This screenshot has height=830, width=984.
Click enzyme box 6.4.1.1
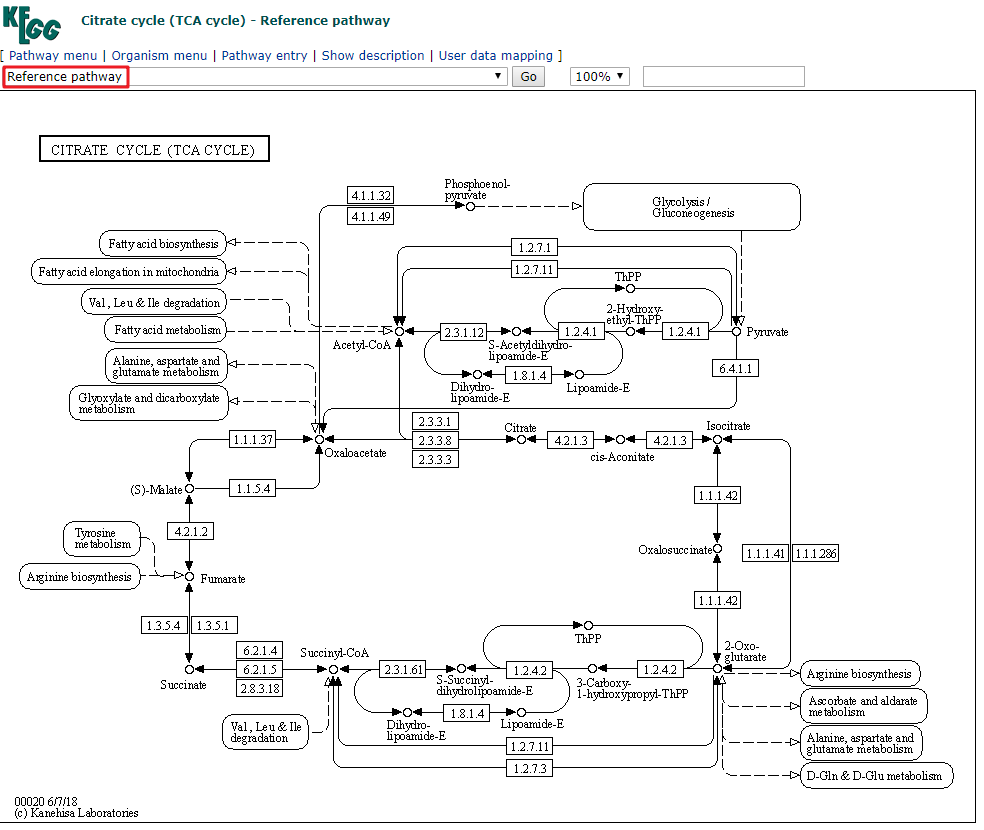(x=735, y=368)
